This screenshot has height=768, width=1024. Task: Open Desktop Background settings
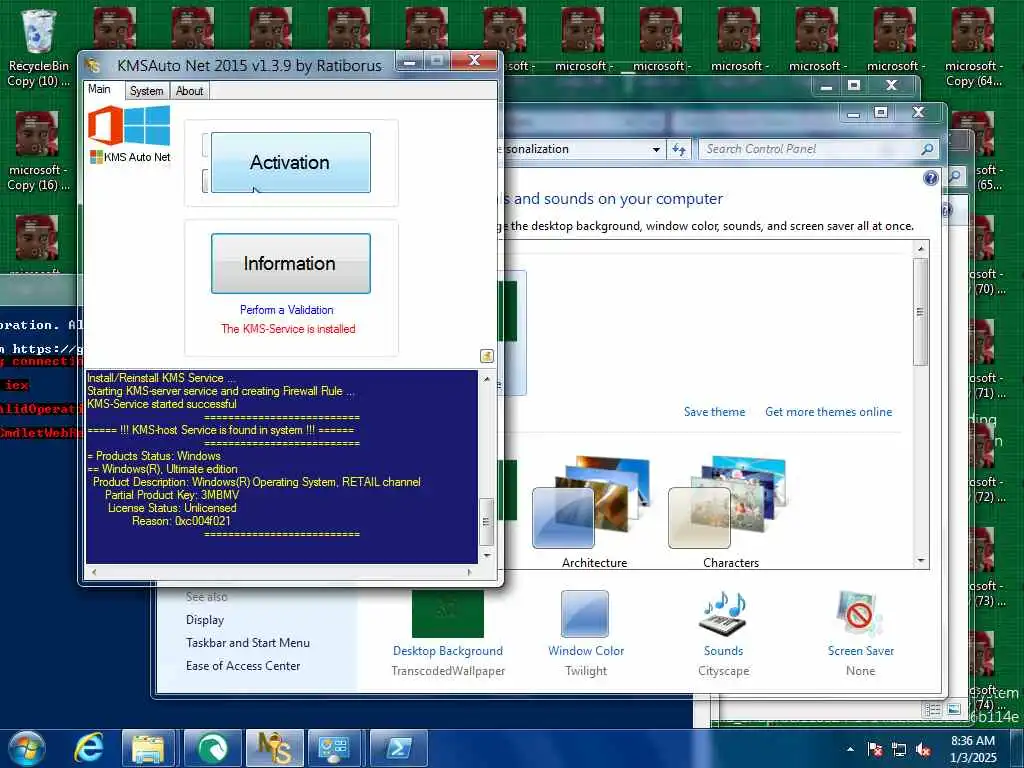448,632
